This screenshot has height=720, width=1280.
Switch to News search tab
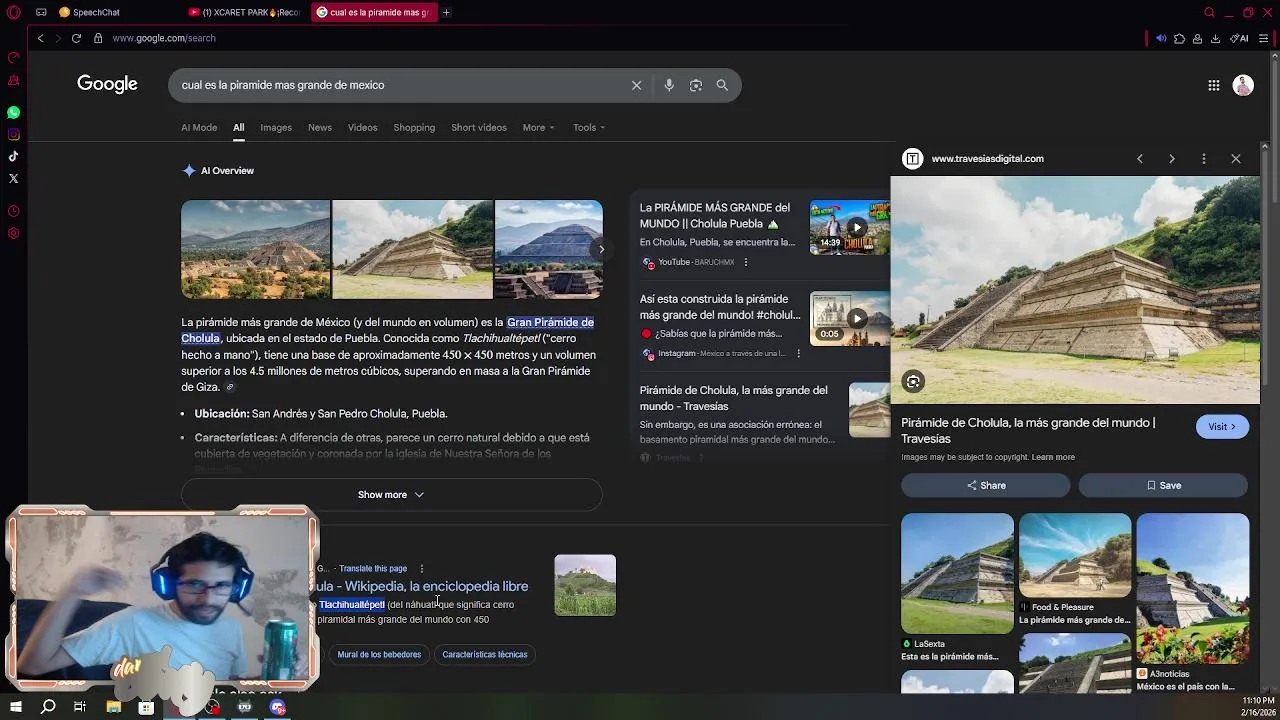click(x=320, y=127)
